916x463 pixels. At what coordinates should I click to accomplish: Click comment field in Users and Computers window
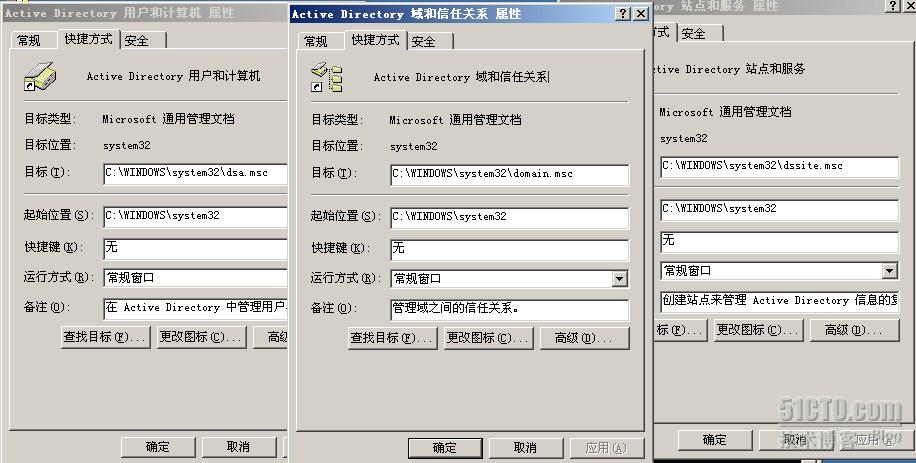[196, 308]
